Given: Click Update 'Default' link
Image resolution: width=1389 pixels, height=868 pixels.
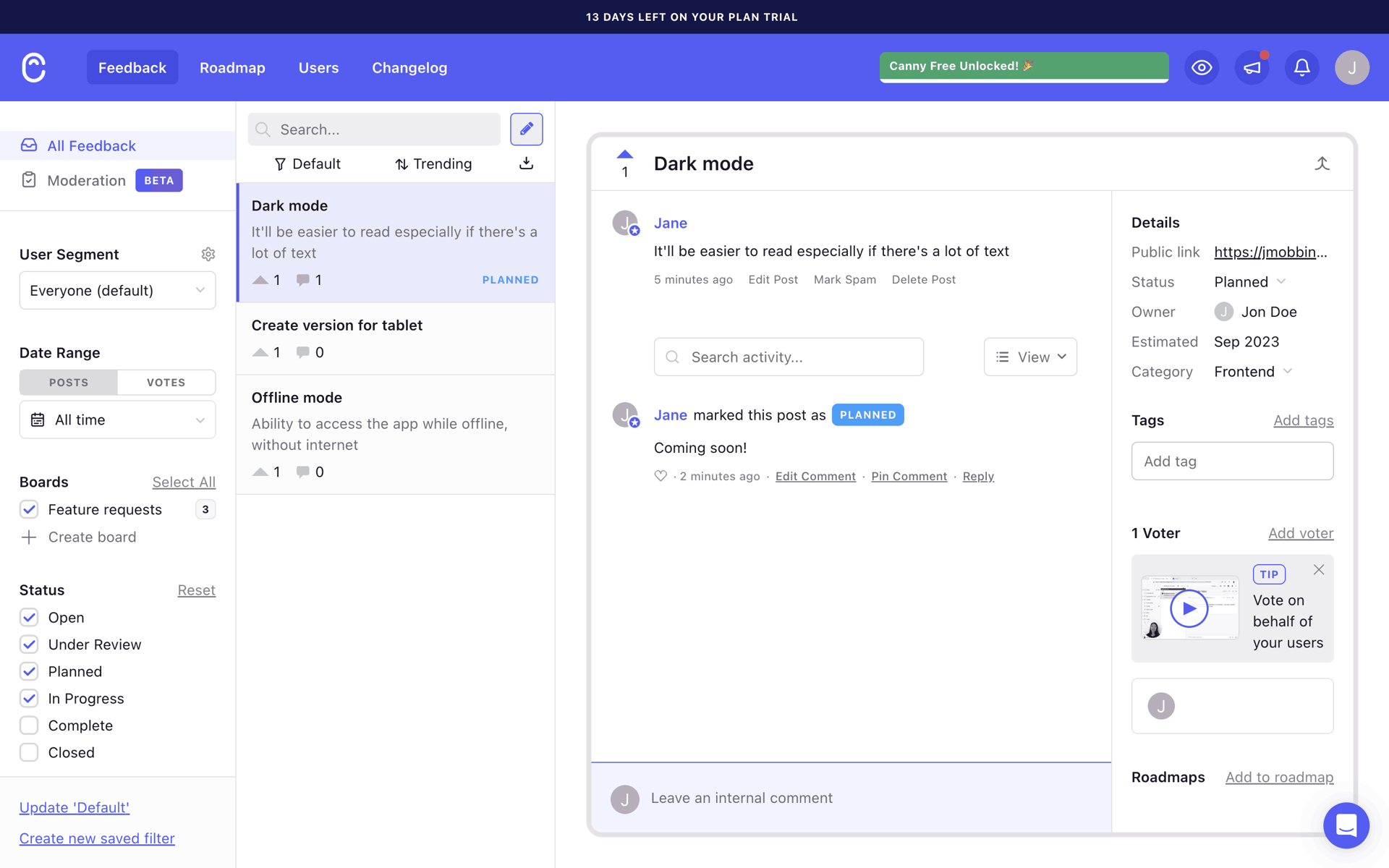Looking at the screenshot, I should [x=75, y=807].
